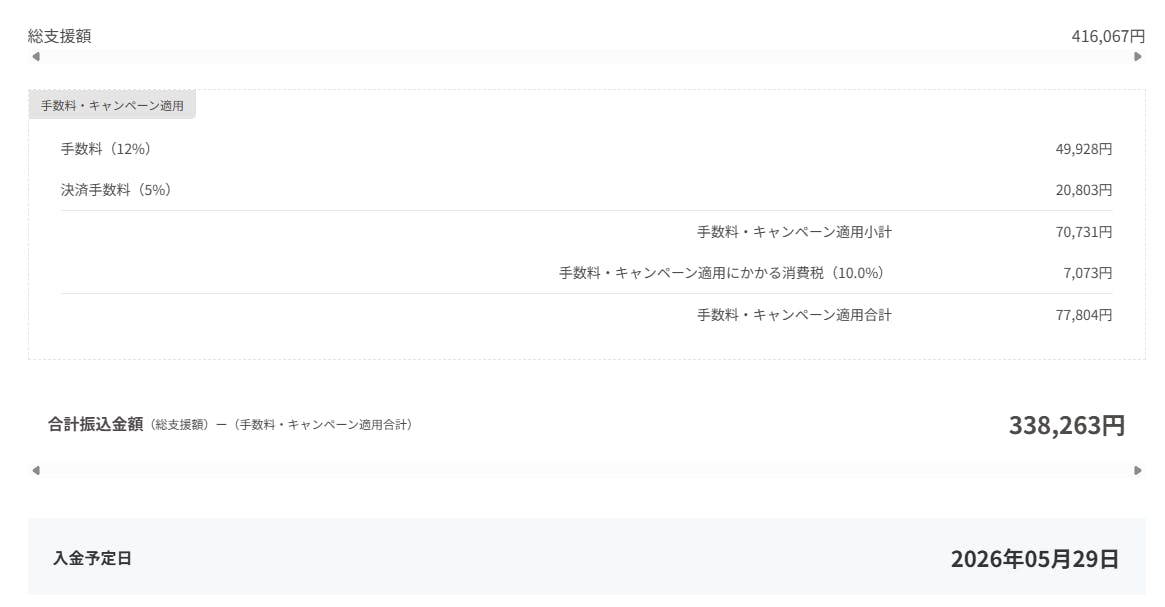
Task: Click the 49,928円 fee amount
Action: click(x=1084, y=149)
